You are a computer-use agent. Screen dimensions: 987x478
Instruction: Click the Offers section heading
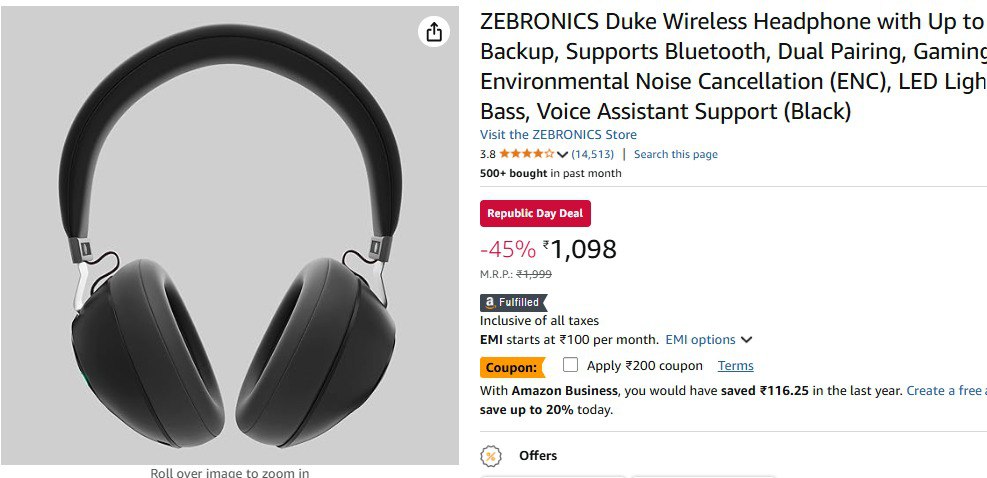(x=538, y=456)
